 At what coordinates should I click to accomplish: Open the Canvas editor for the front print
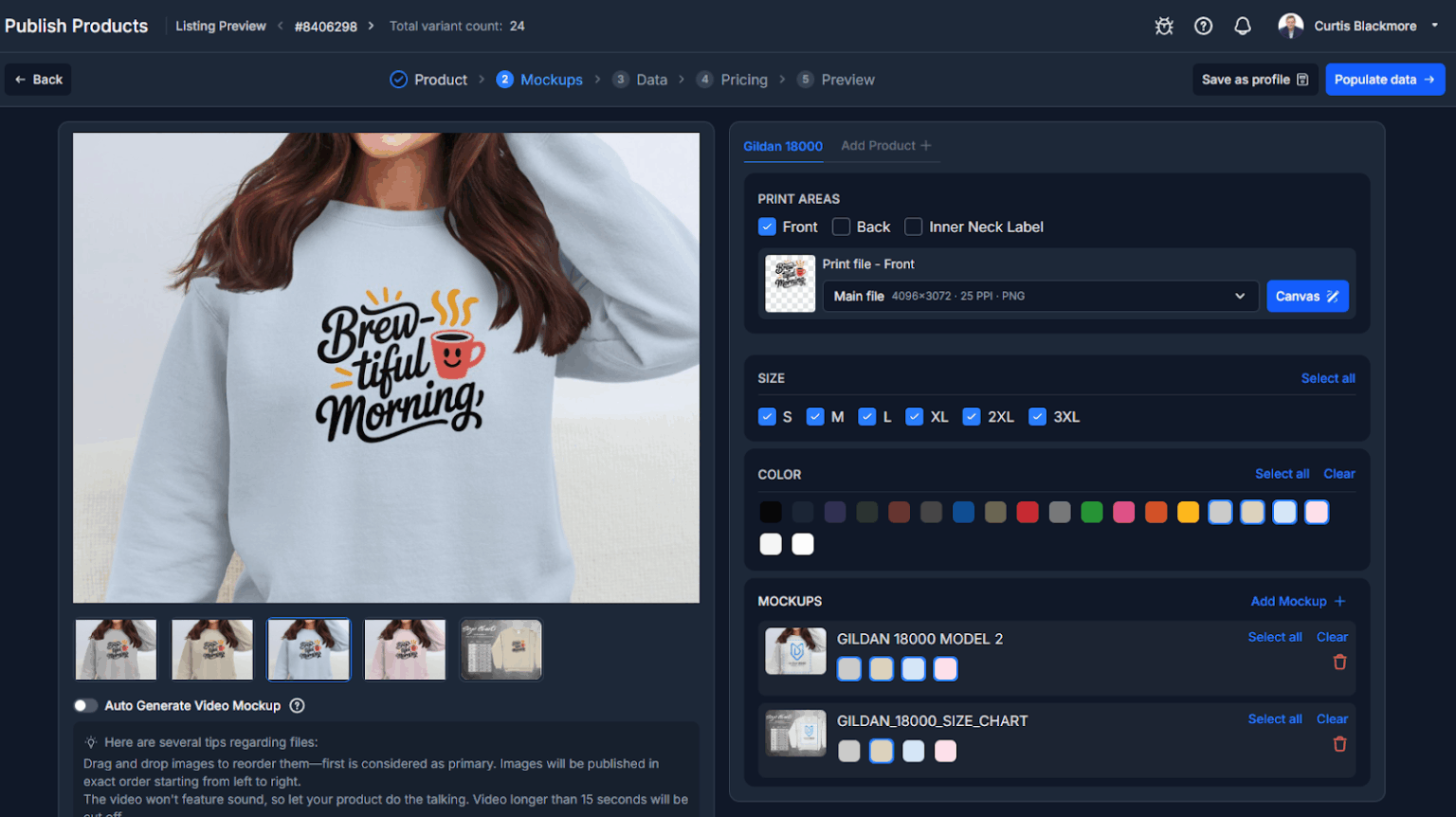[1307, 296]
